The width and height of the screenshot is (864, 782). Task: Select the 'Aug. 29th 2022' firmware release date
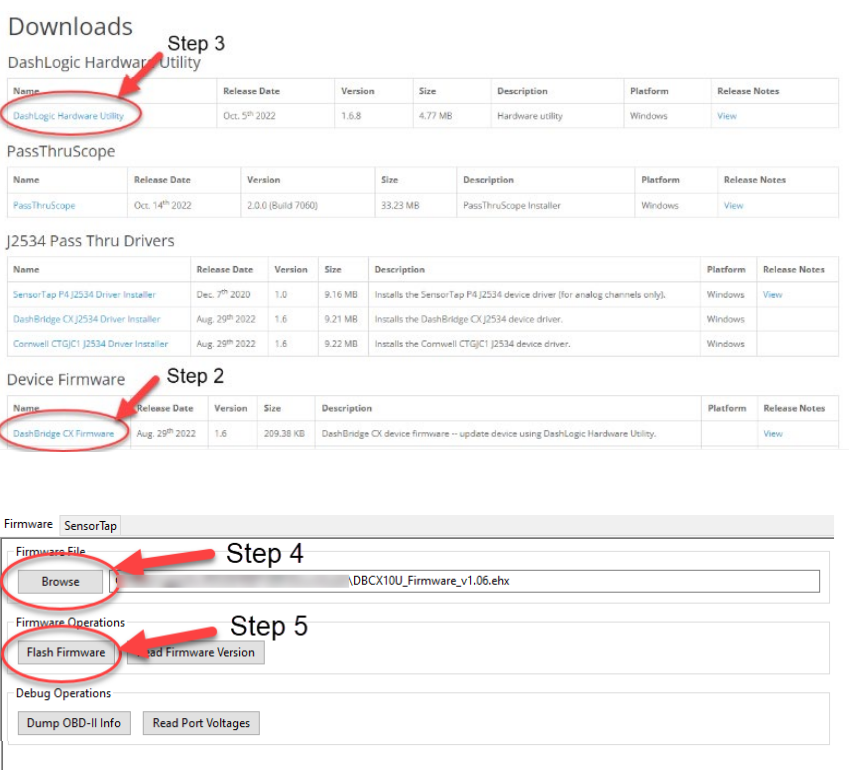coord(166,433)
